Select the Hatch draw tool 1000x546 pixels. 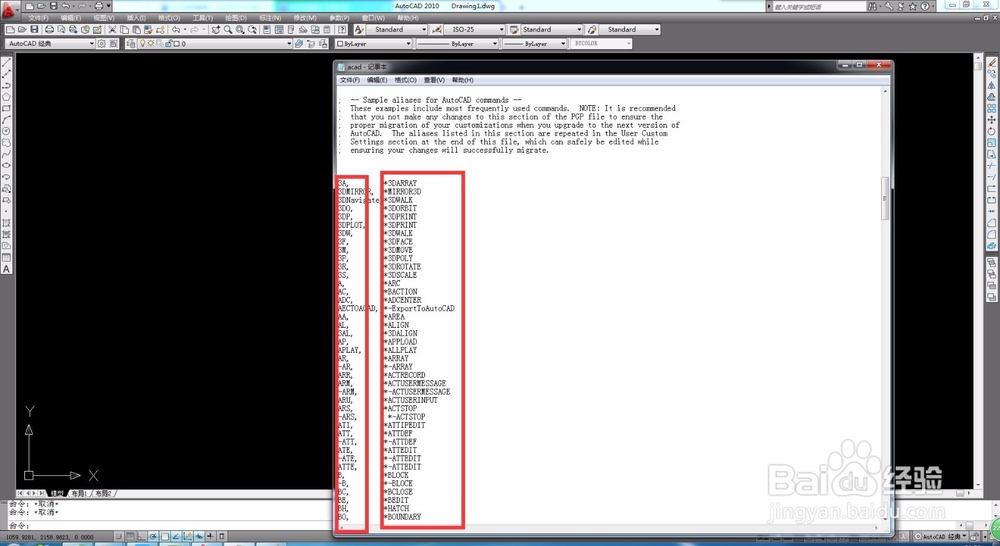[x=6, y=223]
